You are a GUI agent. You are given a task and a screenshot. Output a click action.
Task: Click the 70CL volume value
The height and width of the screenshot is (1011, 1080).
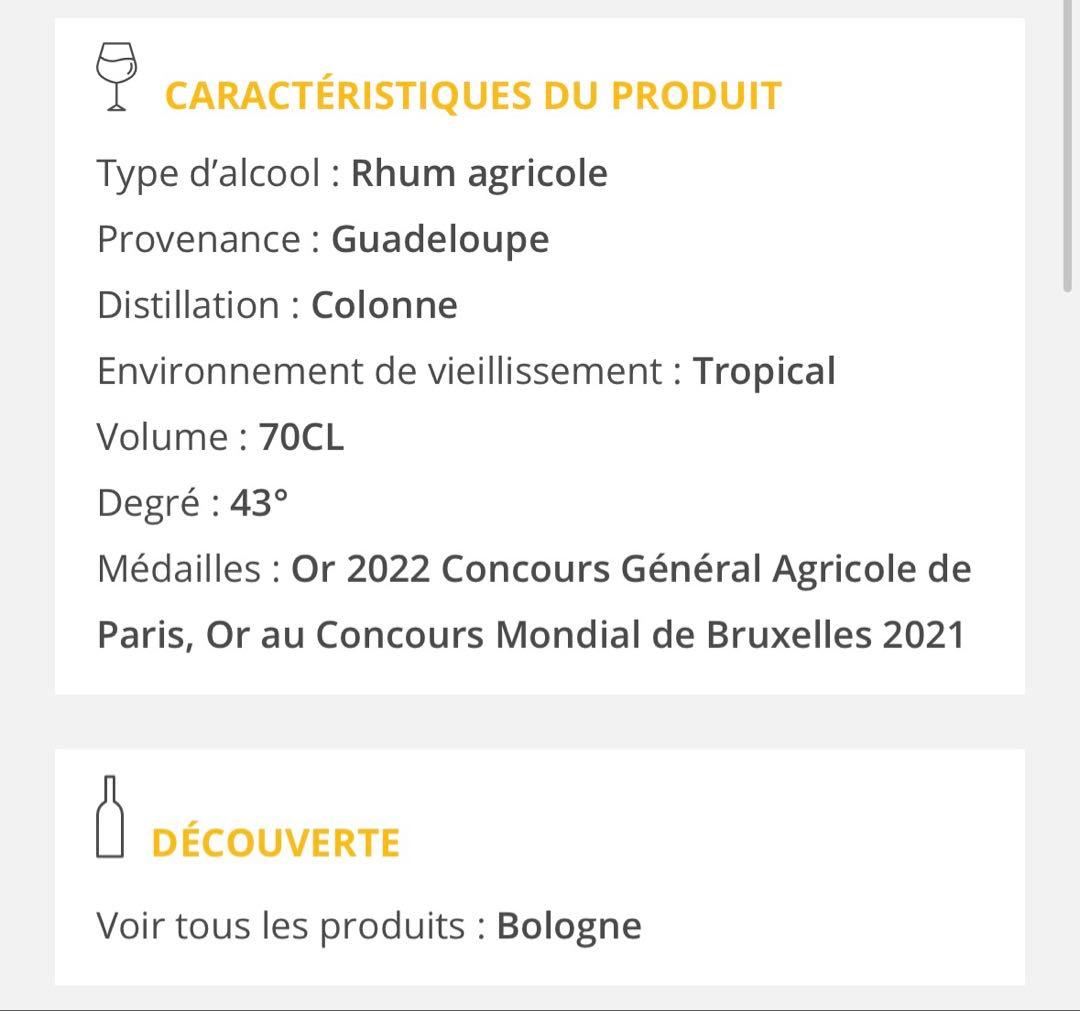click(x=301, y=437)
